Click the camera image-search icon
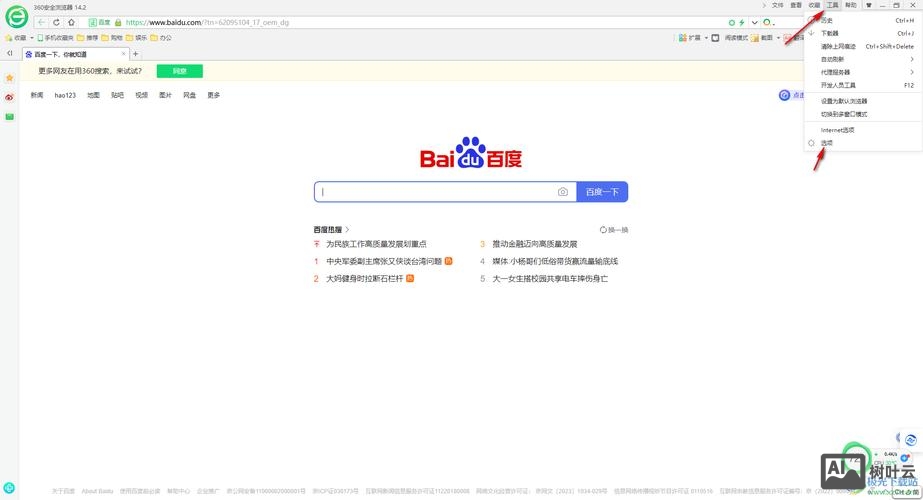 563,192
